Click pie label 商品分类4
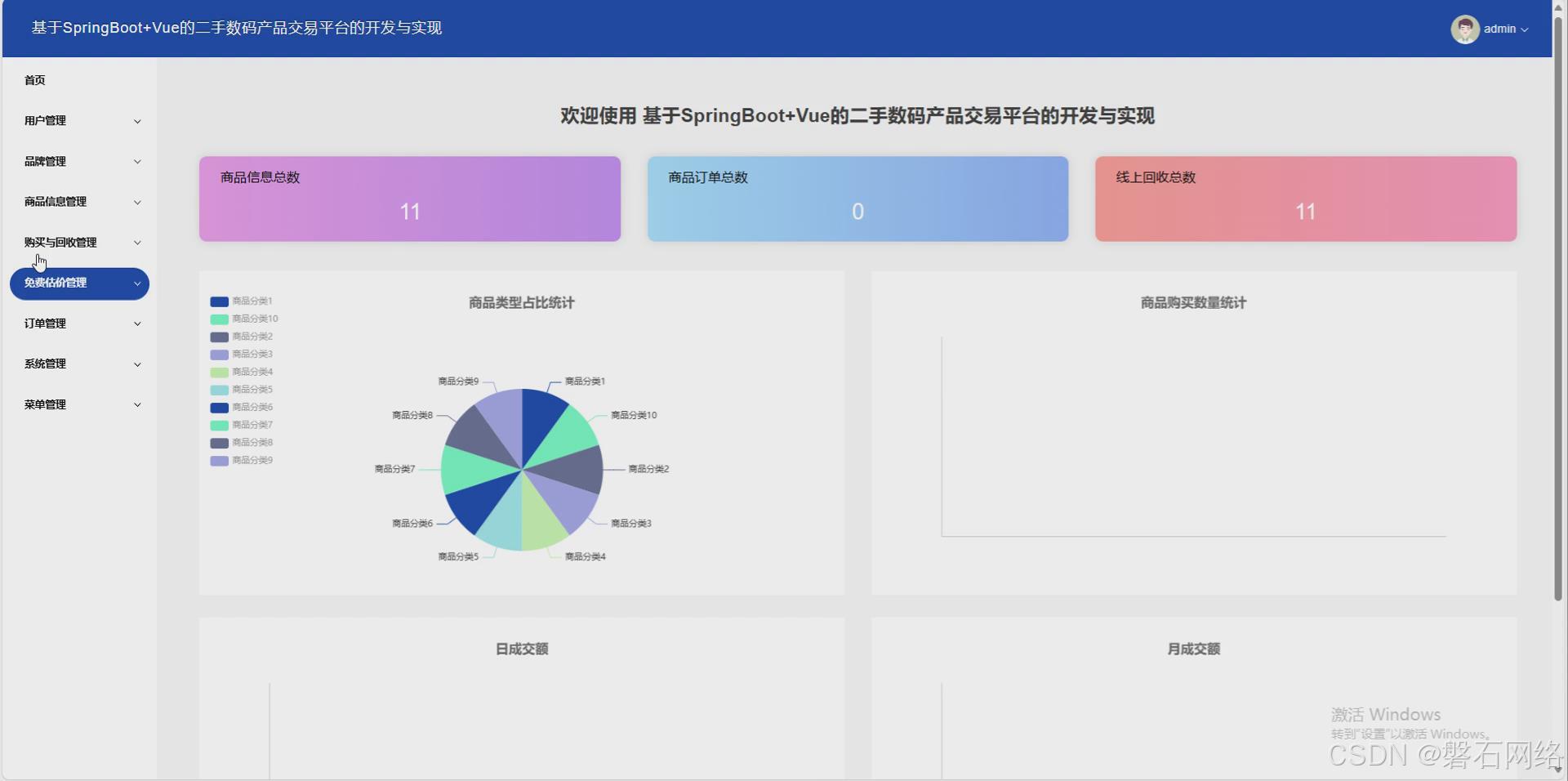 tap(585, 556)
